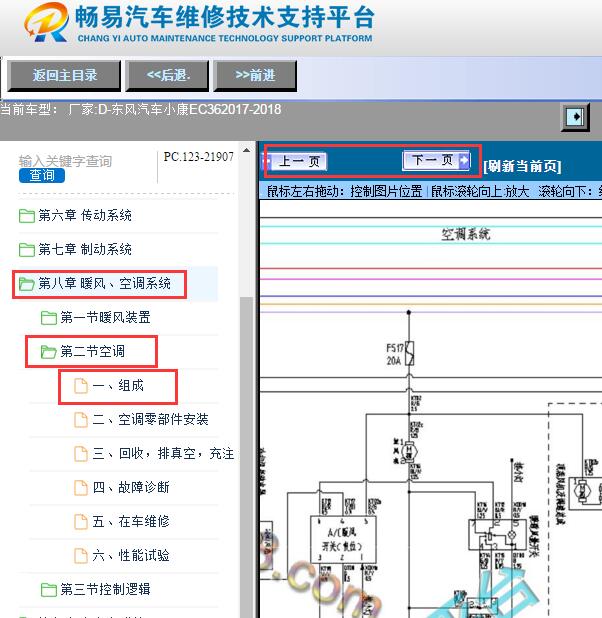Open 三、回收,排真空,充注 page
The height and width of the screenshot is (618, 602).
click(163, 454)
